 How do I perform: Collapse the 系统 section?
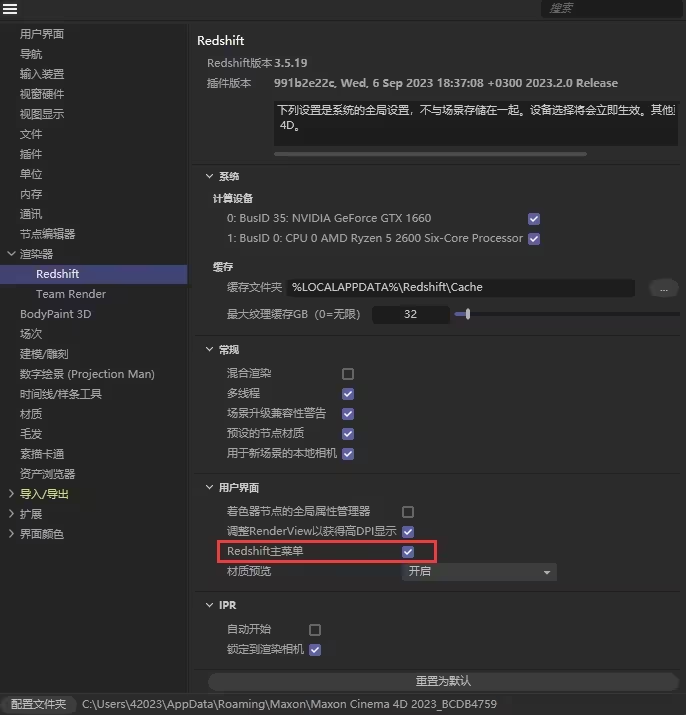[209, 176]
